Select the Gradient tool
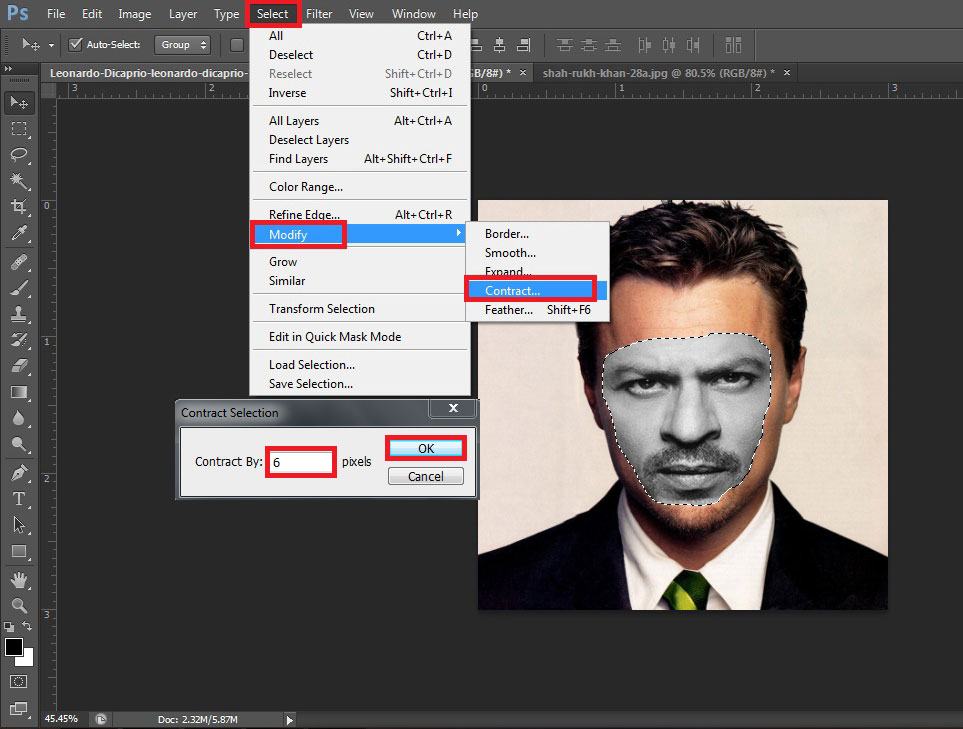 (19, 392)
